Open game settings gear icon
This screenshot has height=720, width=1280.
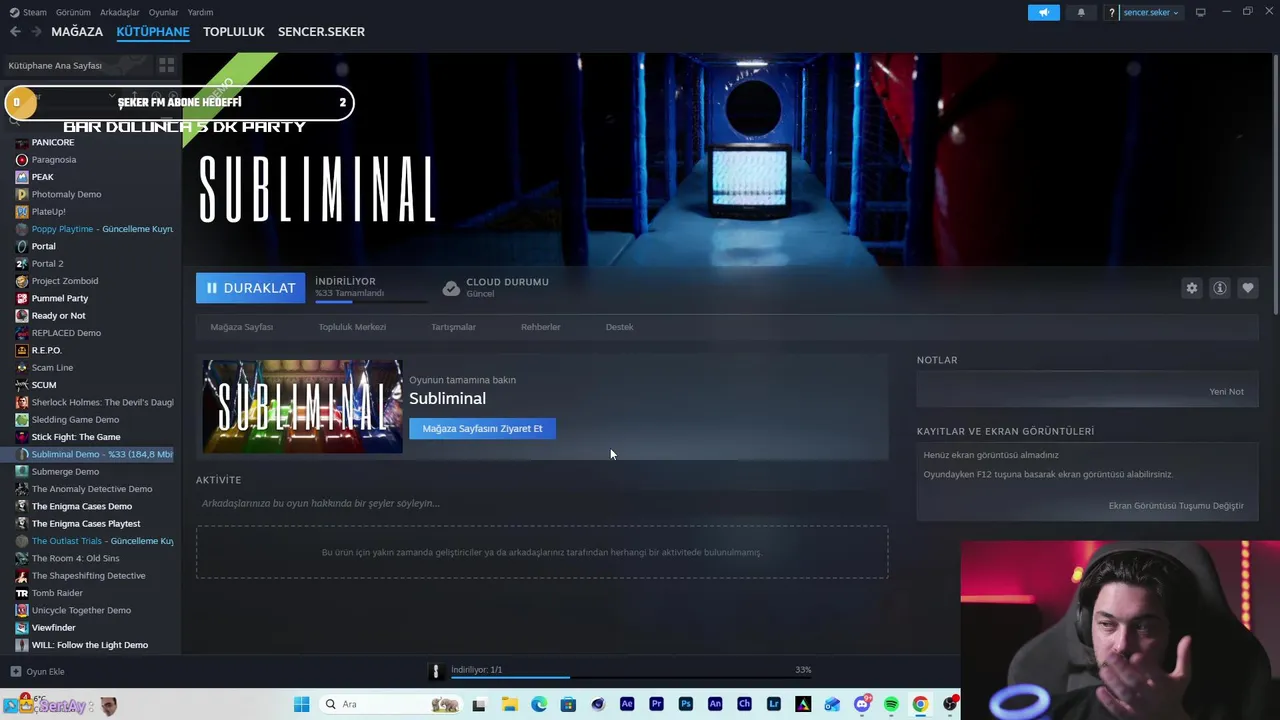(x=1191, y=288)
